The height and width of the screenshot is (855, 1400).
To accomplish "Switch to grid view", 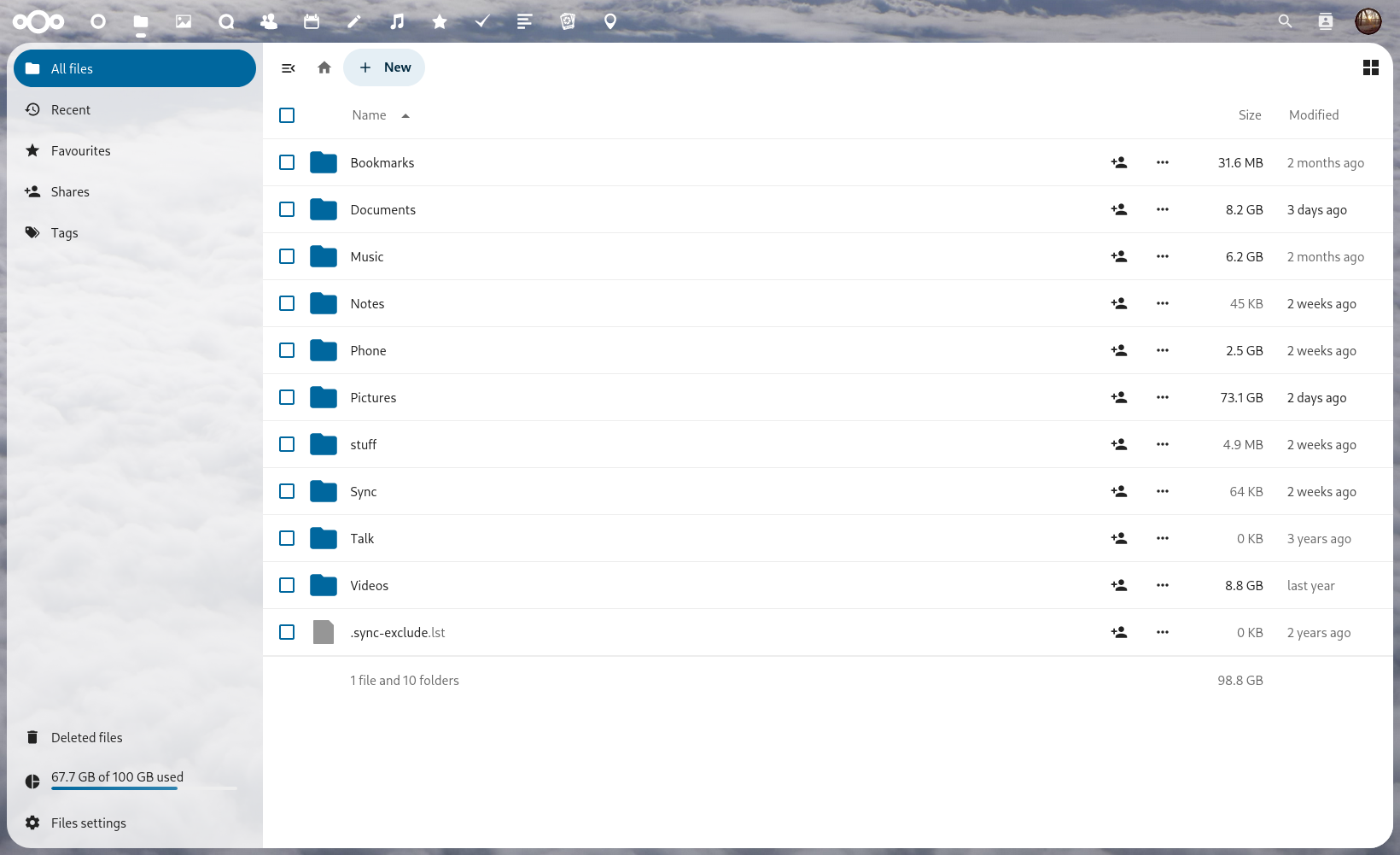I will [x=1371, y=67].
